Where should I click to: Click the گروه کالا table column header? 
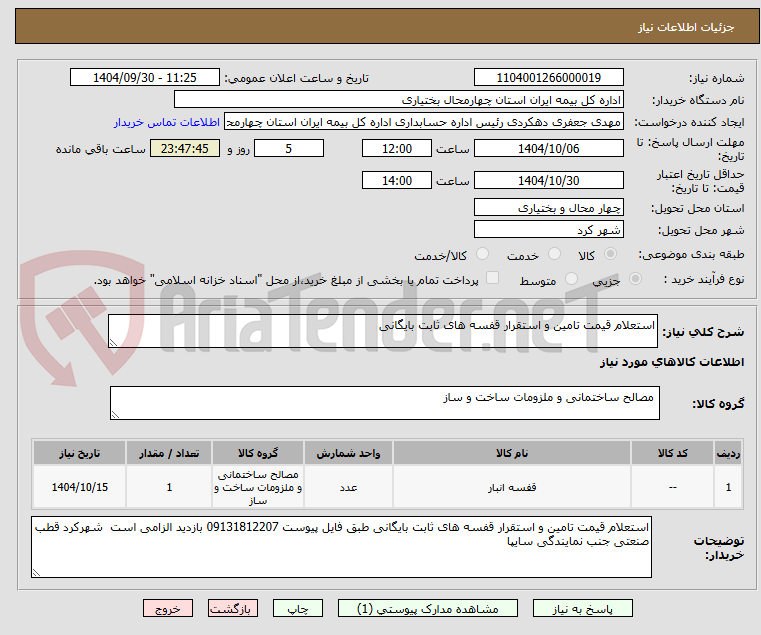[258, 453]
